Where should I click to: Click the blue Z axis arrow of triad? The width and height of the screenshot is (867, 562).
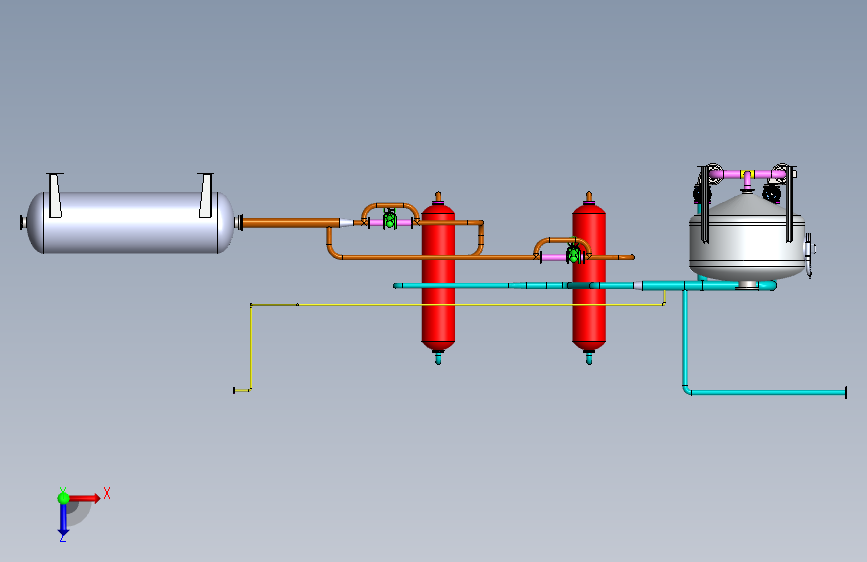[63, 520]
